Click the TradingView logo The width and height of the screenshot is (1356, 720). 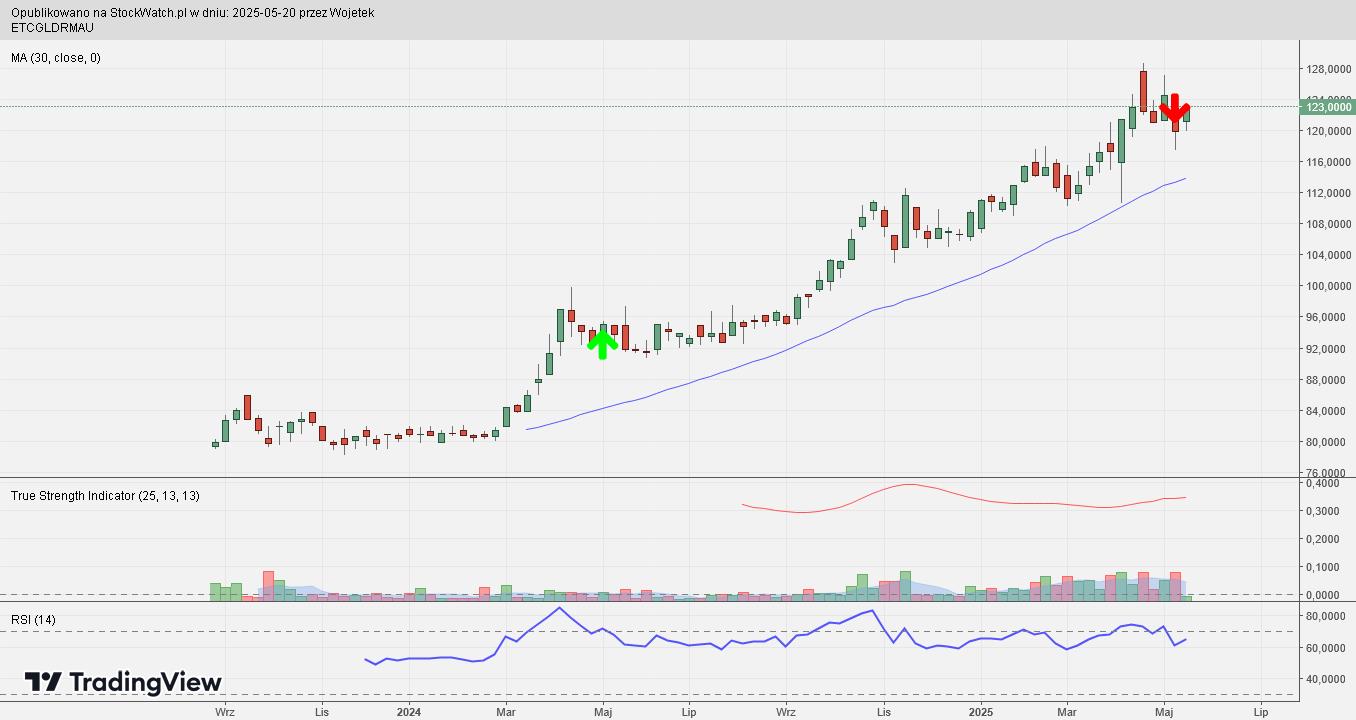[x=123, y=682]
